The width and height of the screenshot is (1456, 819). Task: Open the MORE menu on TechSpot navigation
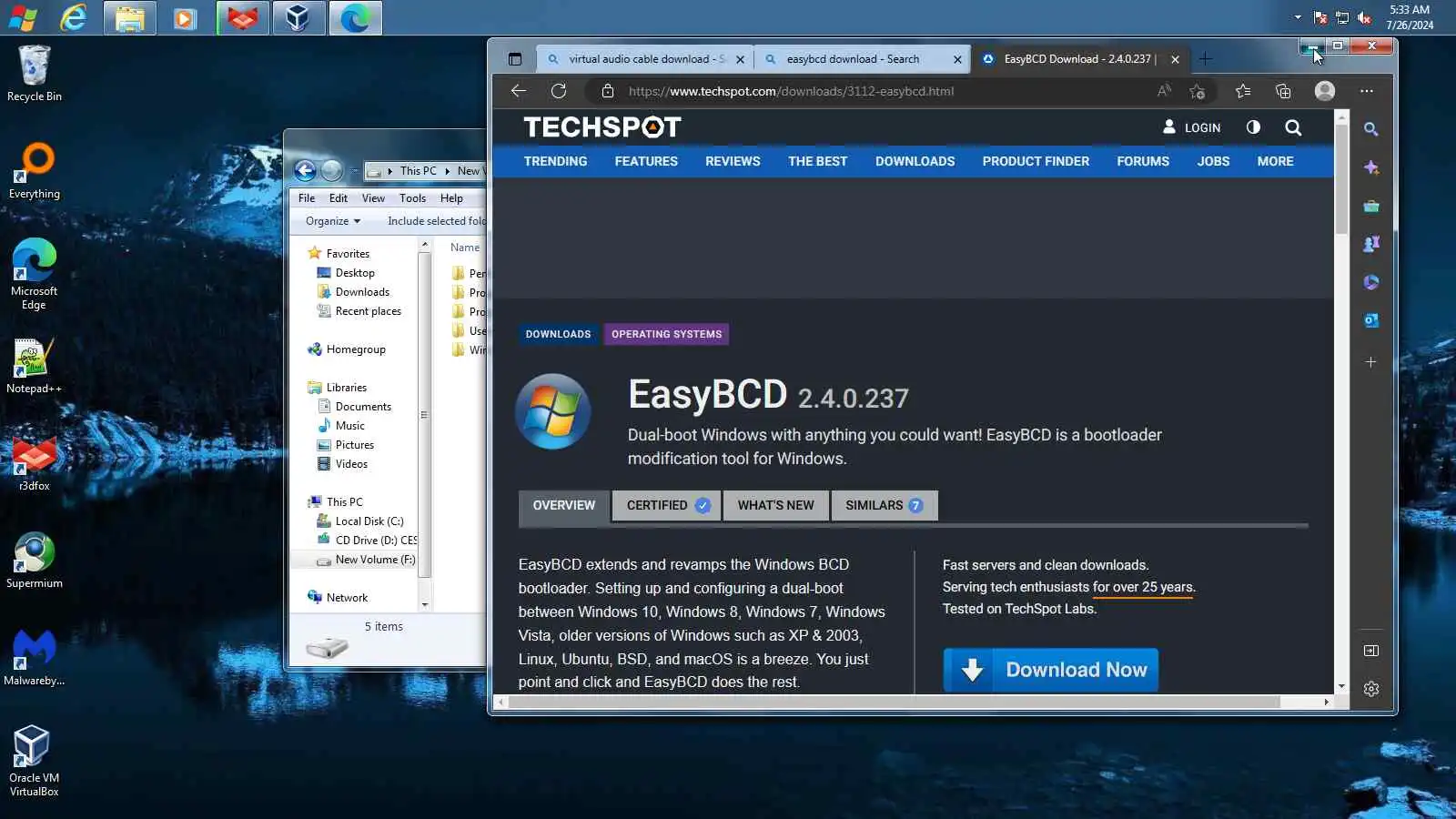(x=1275, y=161)
